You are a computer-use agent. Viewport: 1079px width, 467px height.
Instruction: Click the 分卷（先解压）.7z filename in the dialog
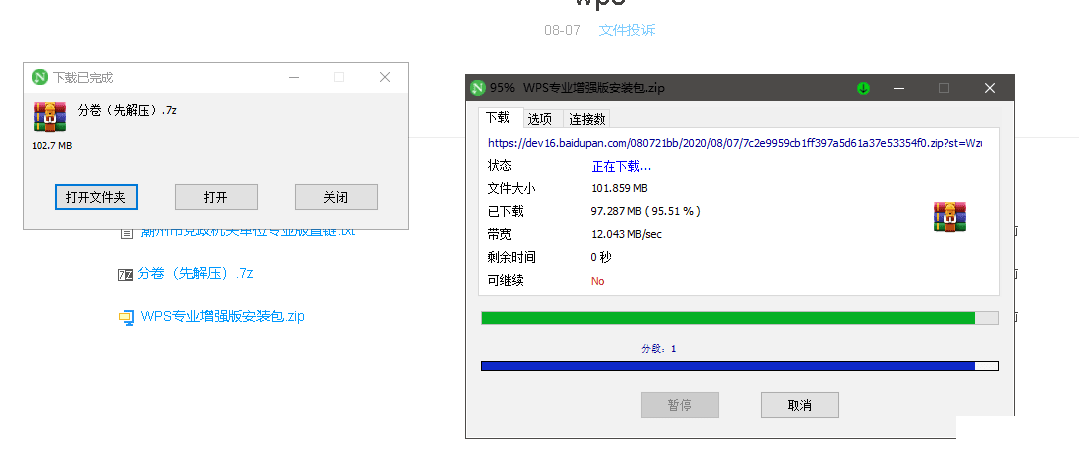(x=127, y=110)
